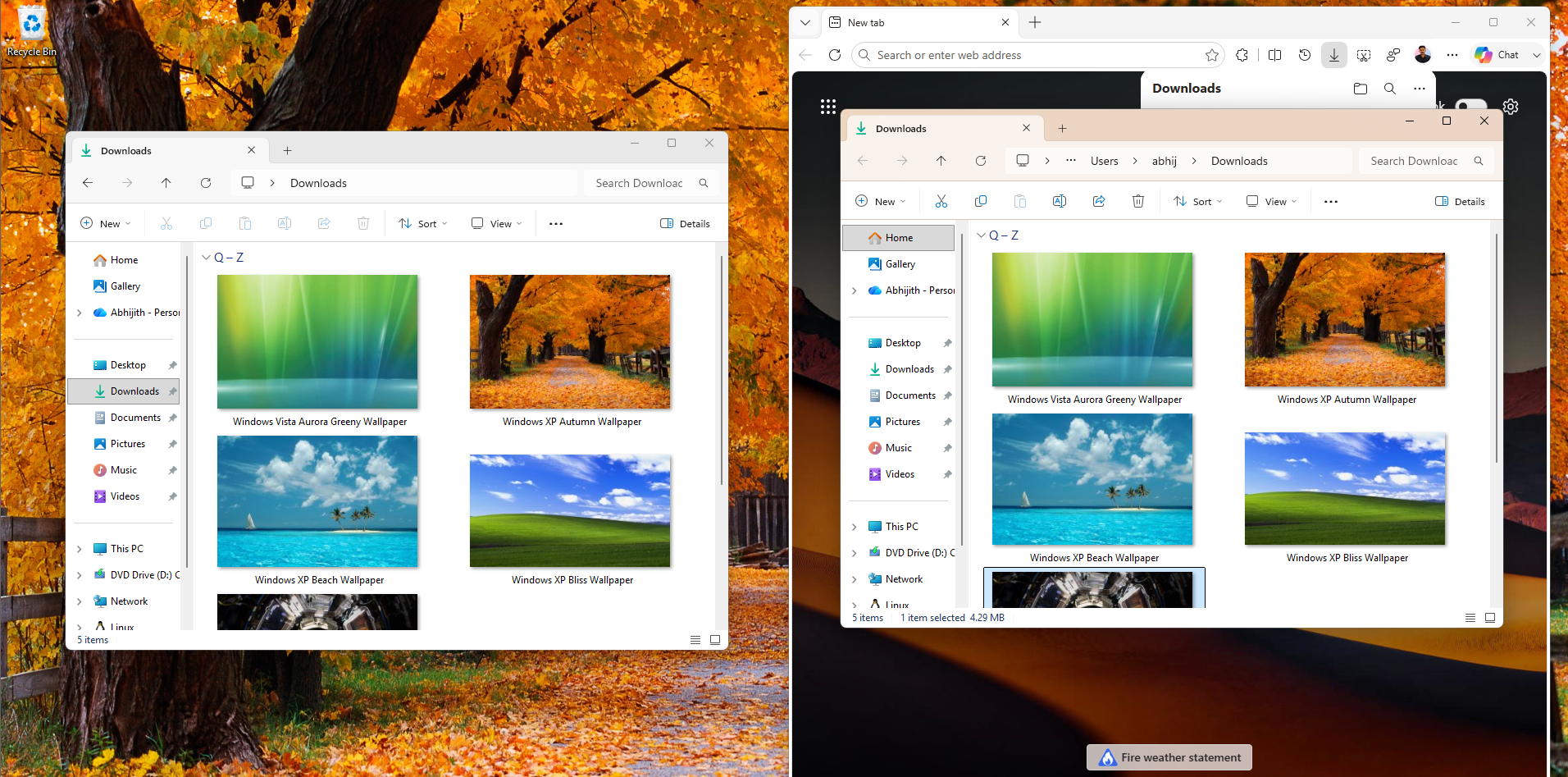Open View dropdown in left Explorer
The height and width of the screenshot is (777, 1568).
click(497, 223)
